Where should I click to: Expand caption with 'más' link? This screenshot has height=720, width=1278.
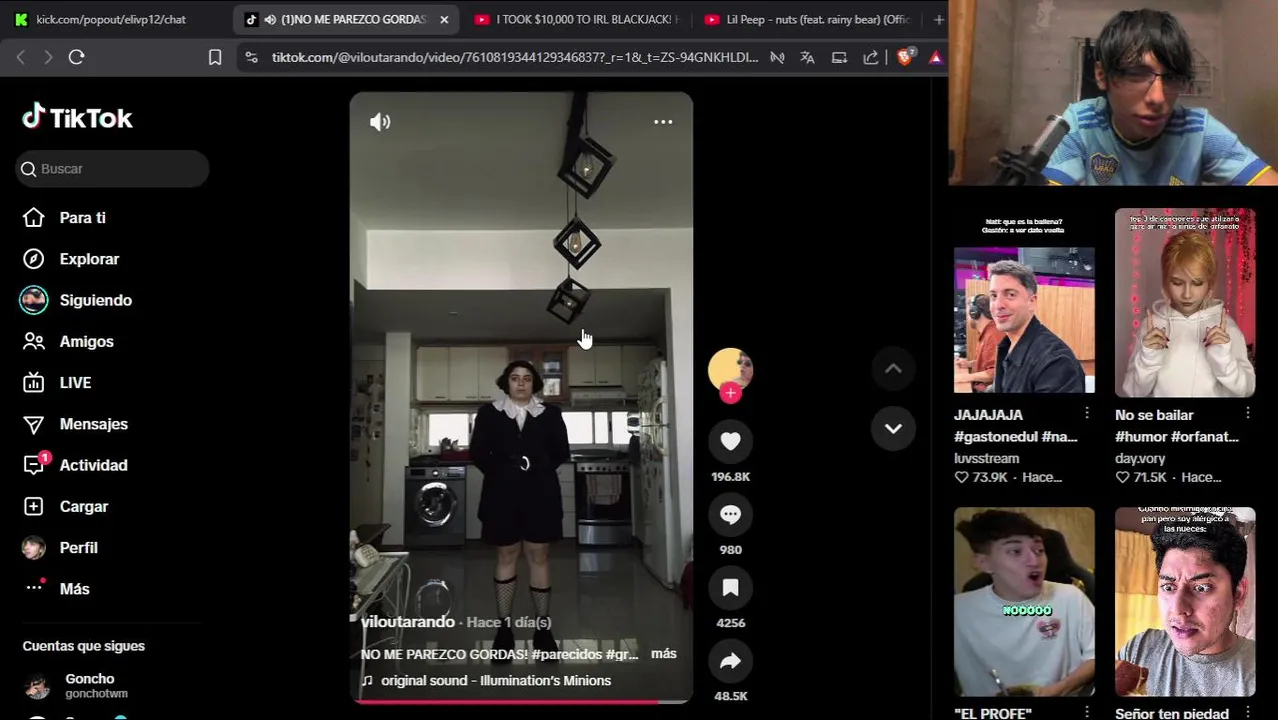click(664, 653)
